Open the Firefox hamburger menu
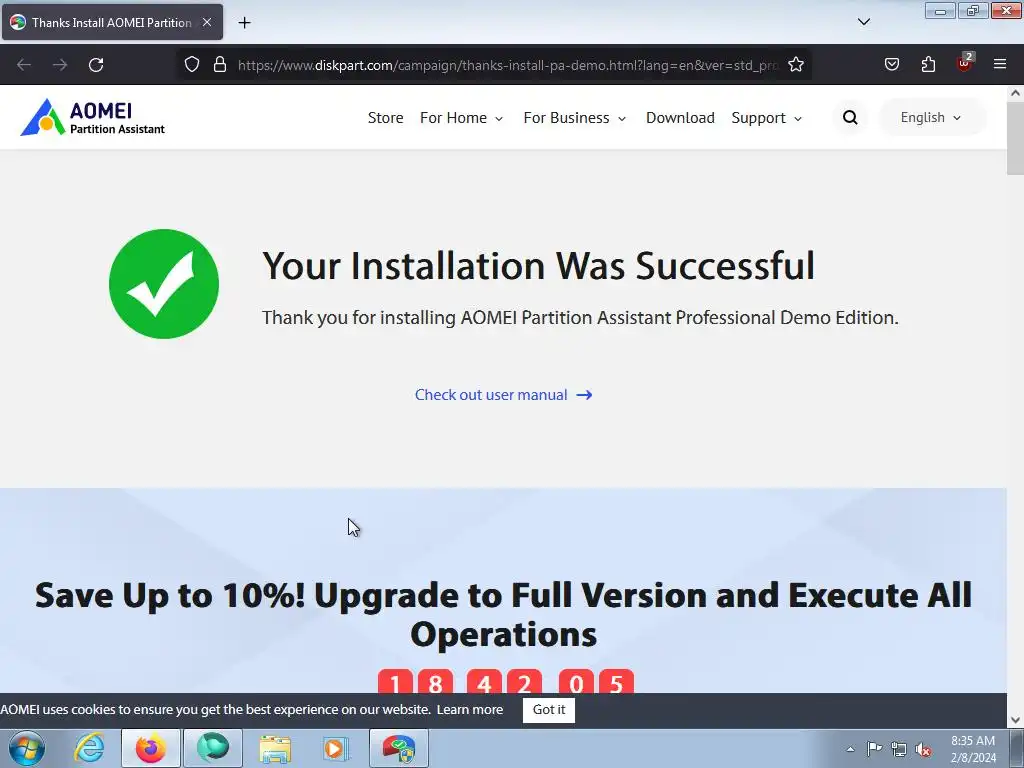Screen dimensions: 1024x768 1000,65
